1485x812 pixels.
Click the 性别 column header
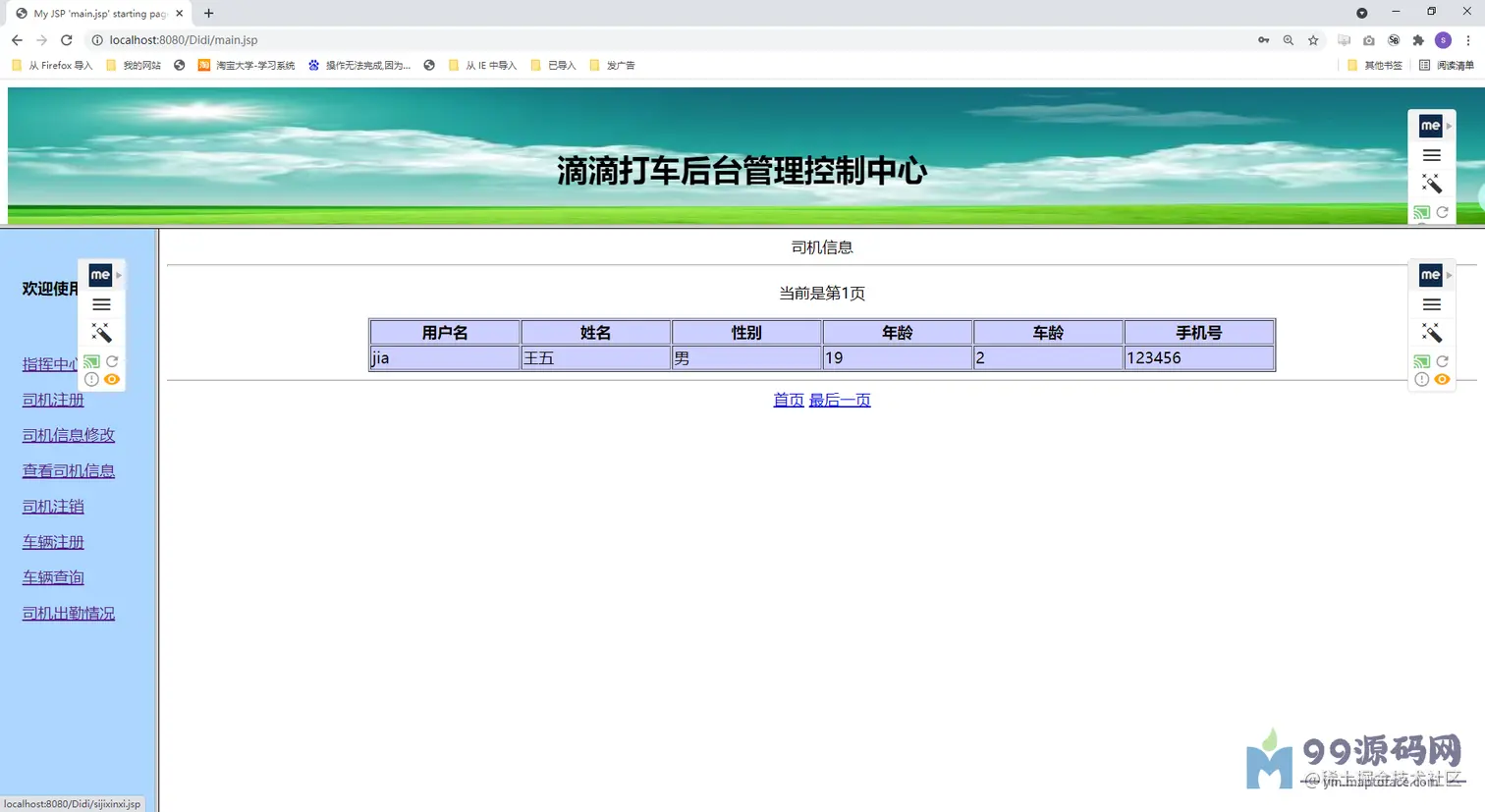pyautogui.click(x=746, y=333)
